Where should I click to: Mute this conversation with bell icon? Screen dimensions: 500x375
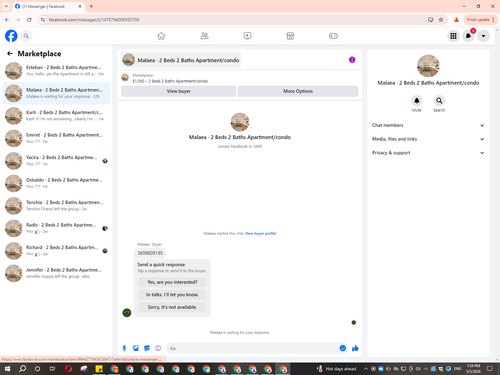(x=417, y=100)
